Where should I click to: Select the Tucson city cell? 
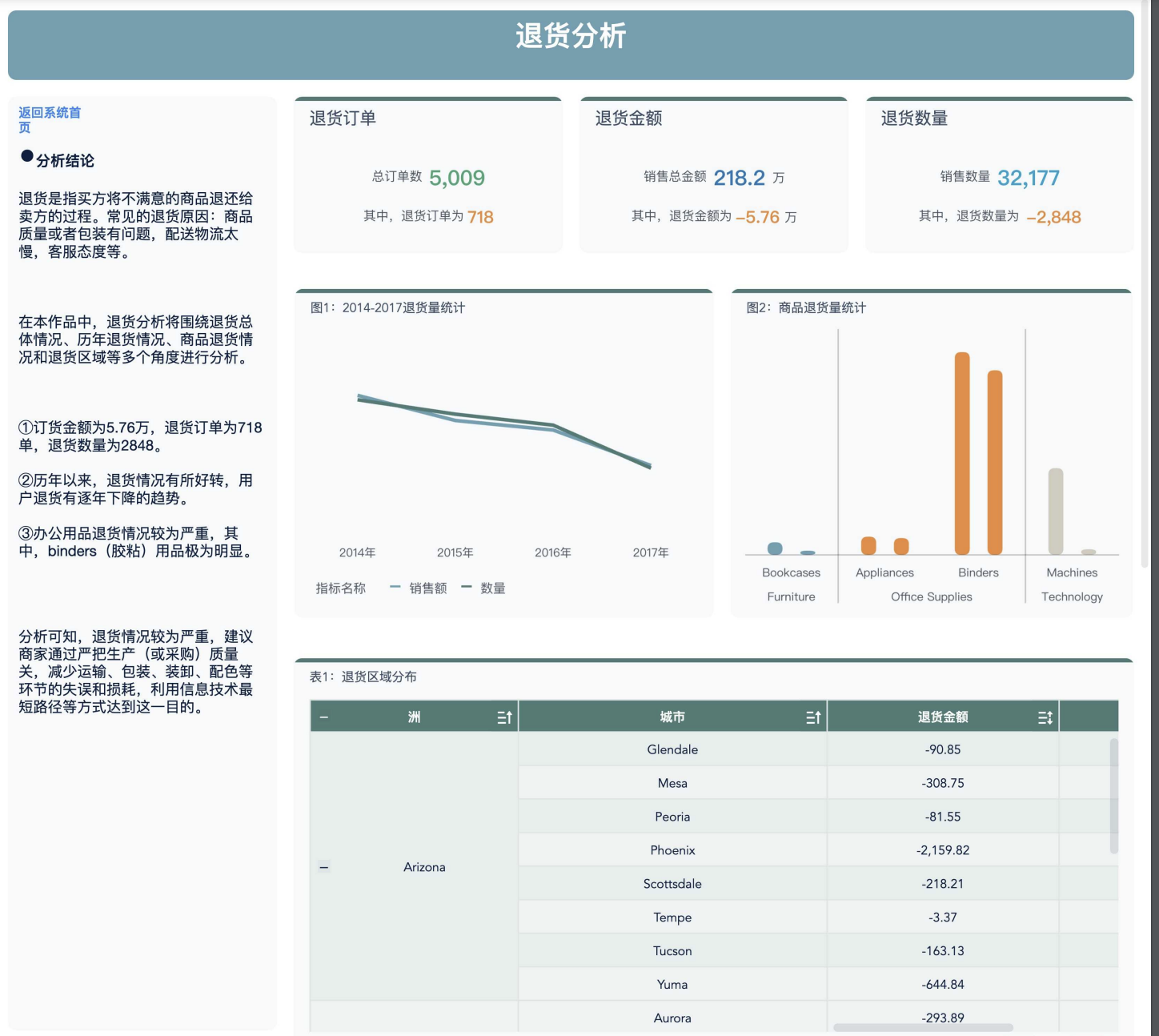(672, 951)
